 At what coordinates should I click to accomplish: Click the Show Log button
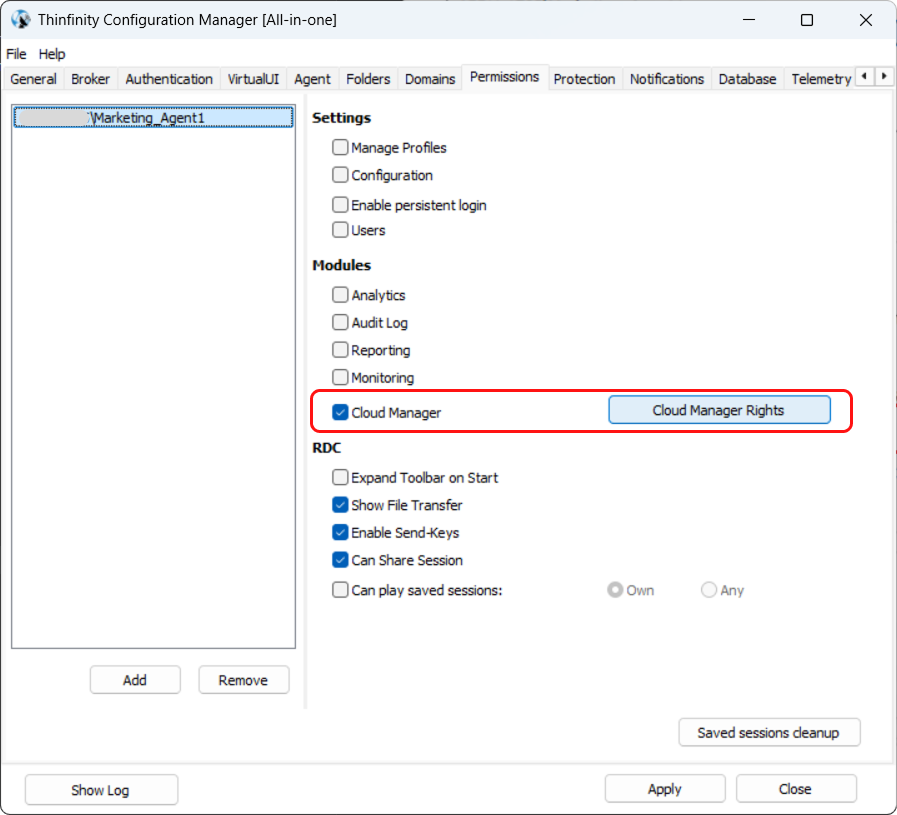[101, 789]
